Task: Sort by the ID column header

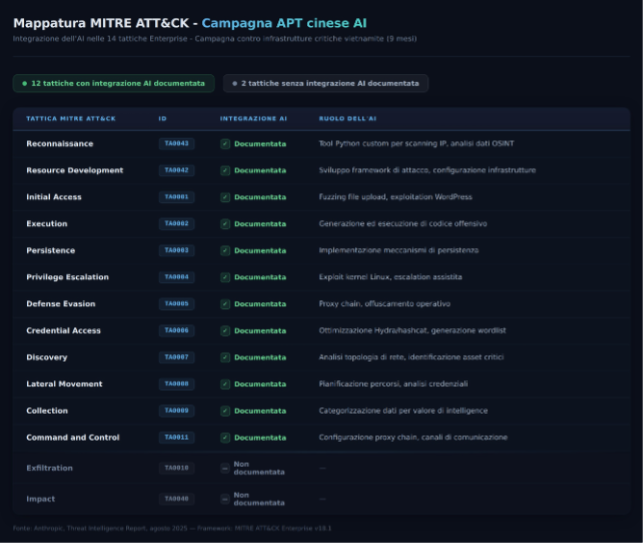Action: (163, 119)
